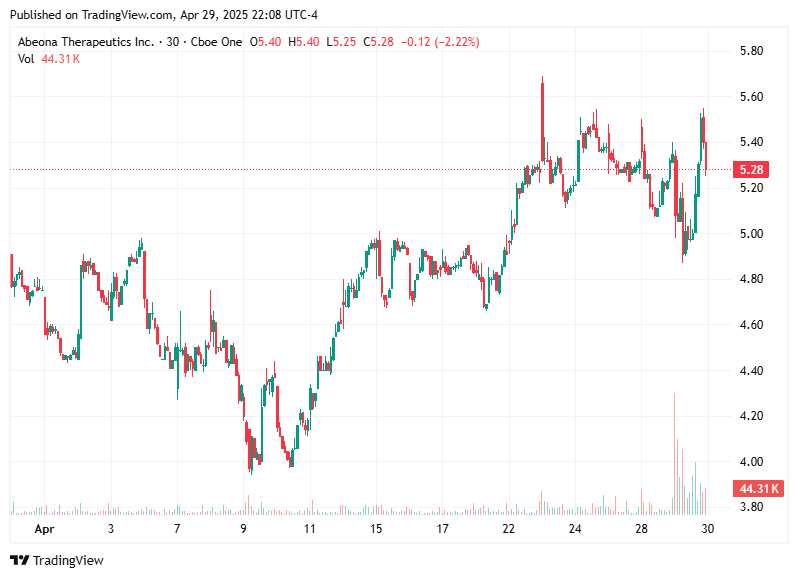
Task: Click the H5.40 high value
Action: click(304, 42)
